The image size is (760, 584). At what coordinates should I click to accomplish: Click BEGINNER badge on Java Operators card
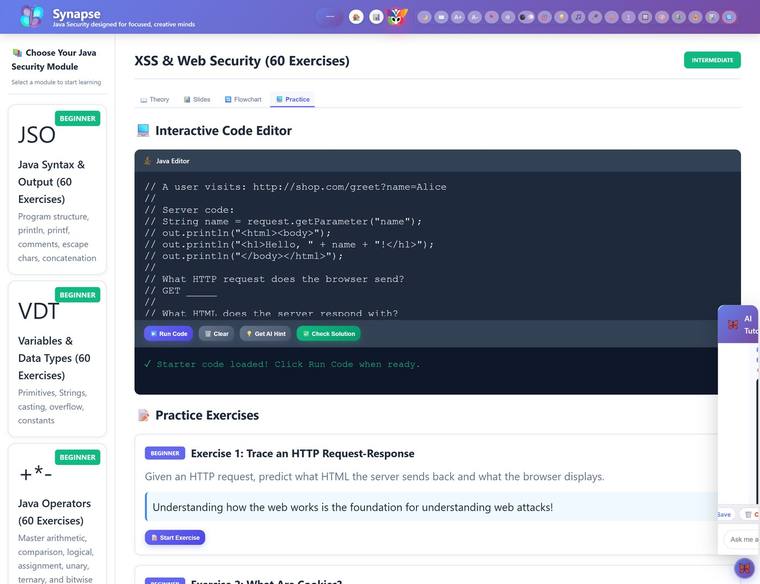click(x=78, y=457)
